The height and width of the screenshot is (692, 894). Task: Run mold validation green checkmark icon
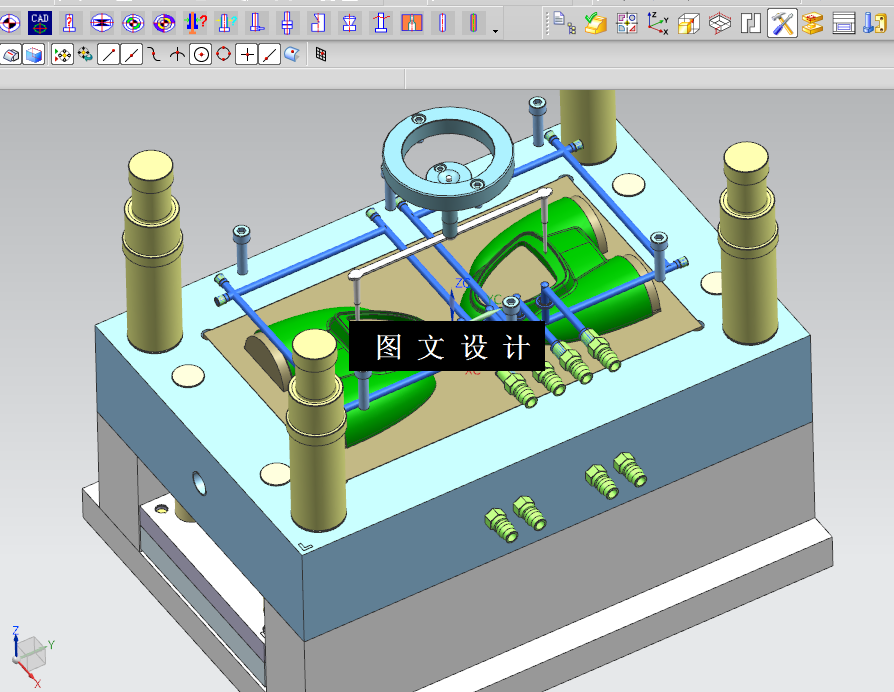click(x=595, y=23)
